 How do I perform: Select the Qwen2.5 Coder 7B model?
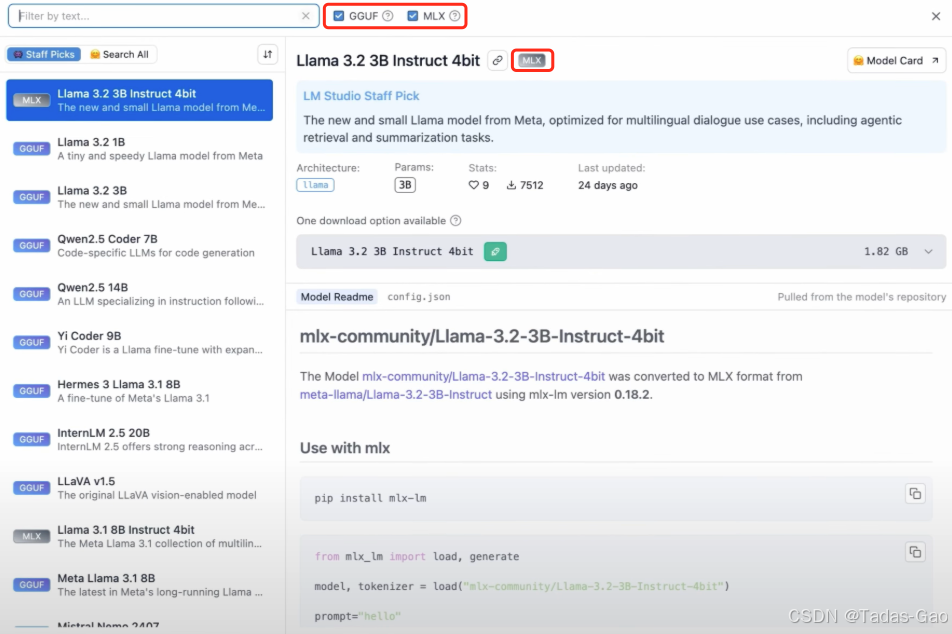140,246
